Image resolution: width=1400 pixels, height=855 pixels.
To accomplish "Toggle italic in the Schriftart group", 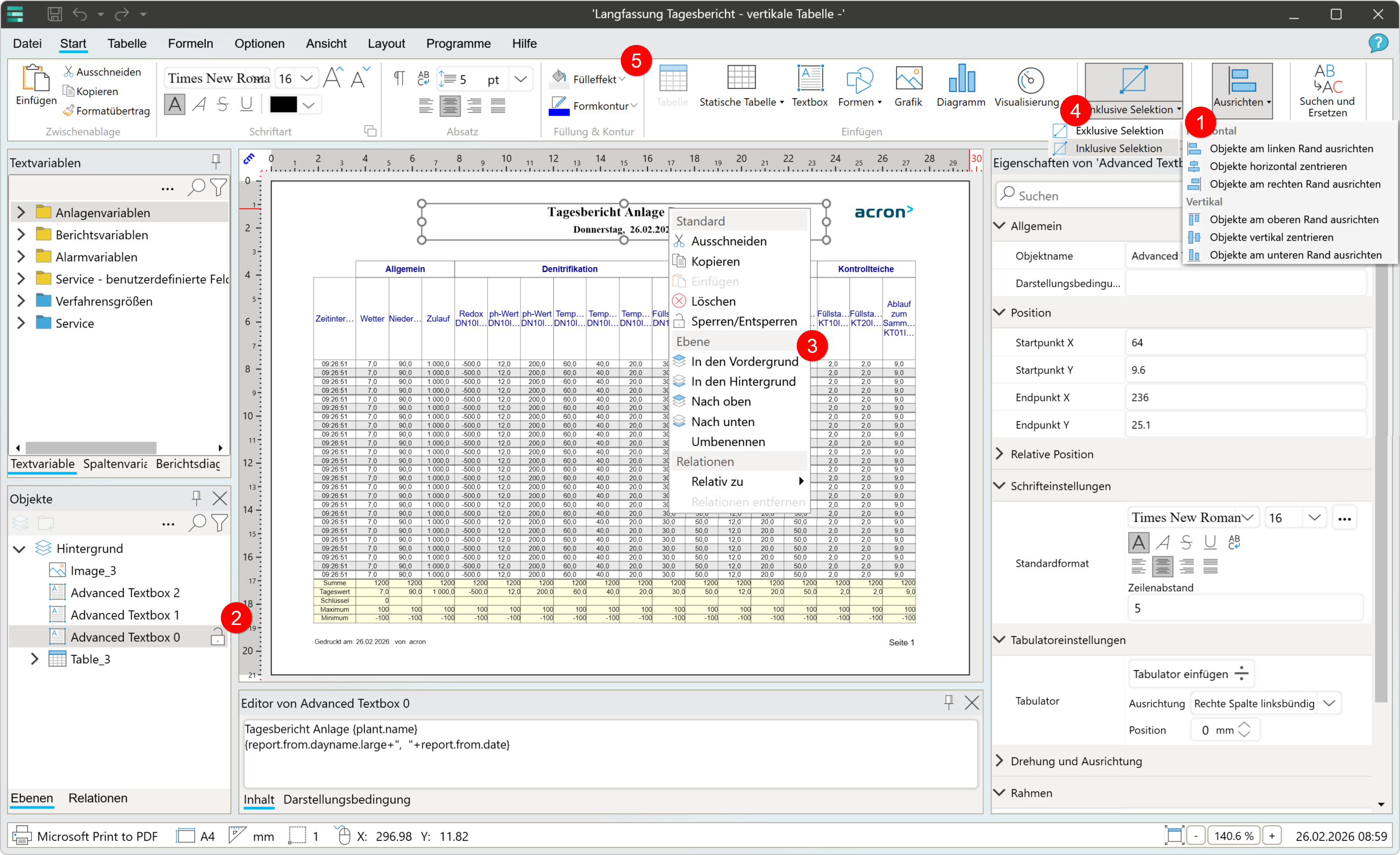I will point(199,105).
